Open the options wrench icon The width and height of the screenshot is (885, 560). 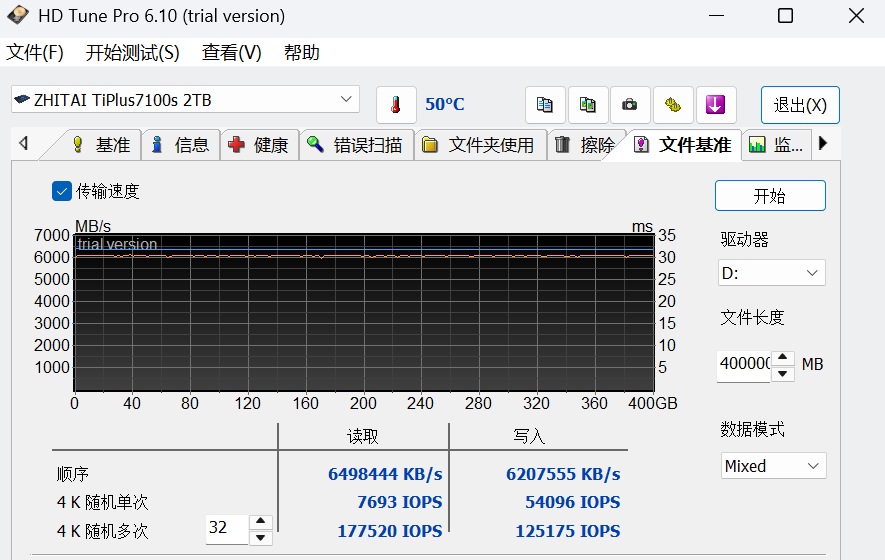(x=673, y=105)
